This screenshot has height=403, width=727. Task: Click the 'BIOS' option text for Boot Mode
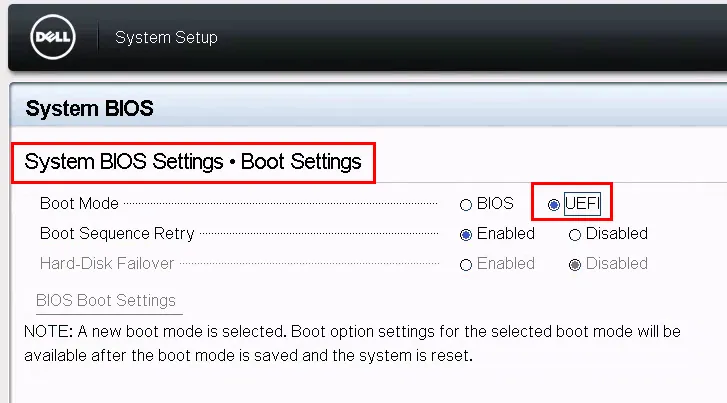[x=495, y=204]
